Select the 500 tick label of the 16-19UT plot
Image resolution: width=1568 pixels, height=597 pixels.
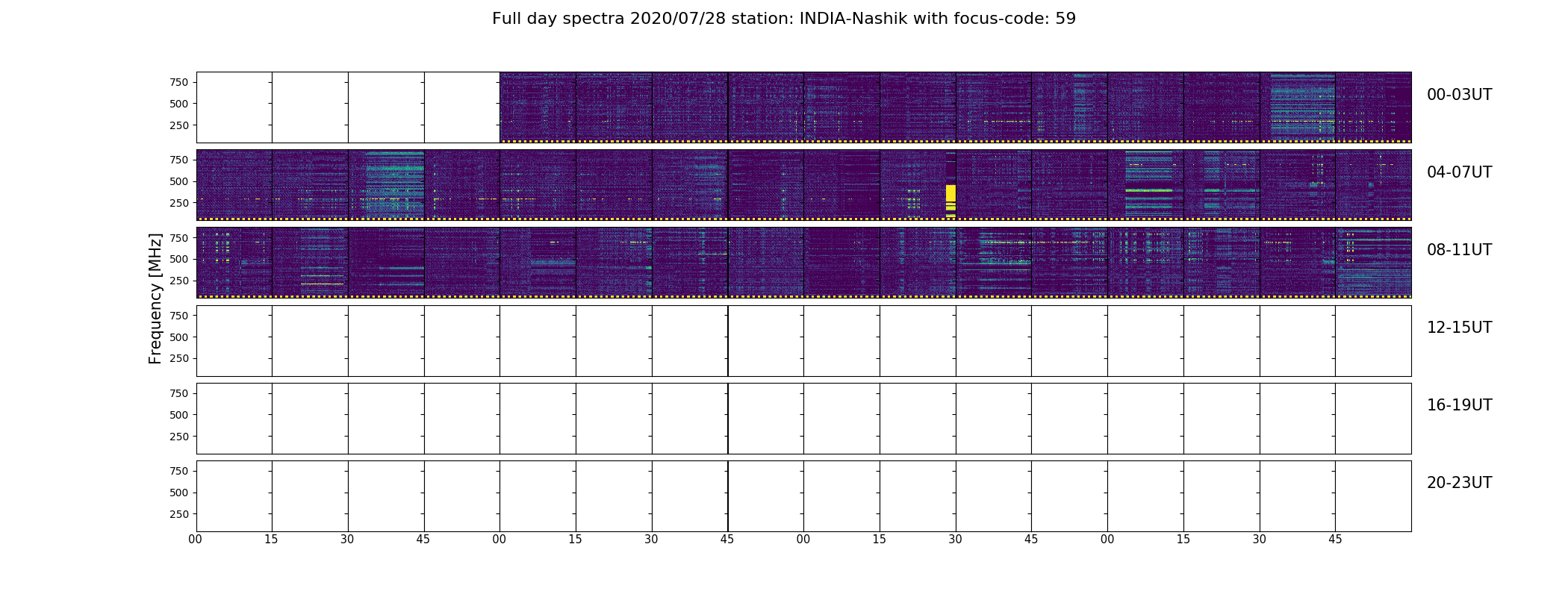(179, 415)
